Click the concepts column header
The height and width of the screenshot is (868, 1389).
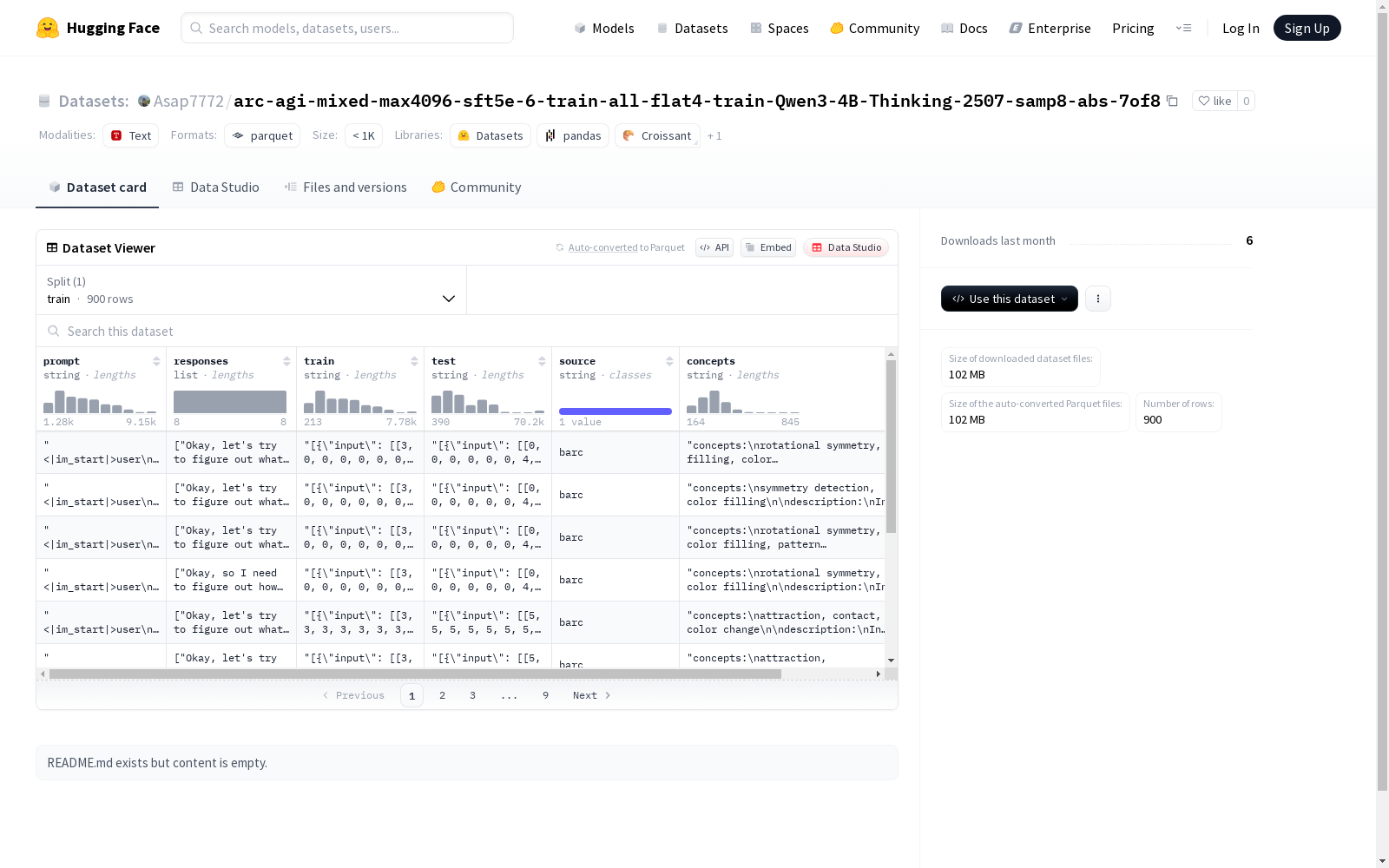click(x=711, y=361)
